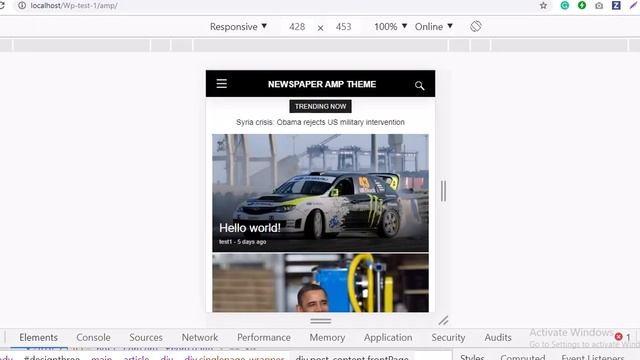Click the corner viewport resize handle
The height and width of the screenshot is (360, 640).
tap(443, 321)
